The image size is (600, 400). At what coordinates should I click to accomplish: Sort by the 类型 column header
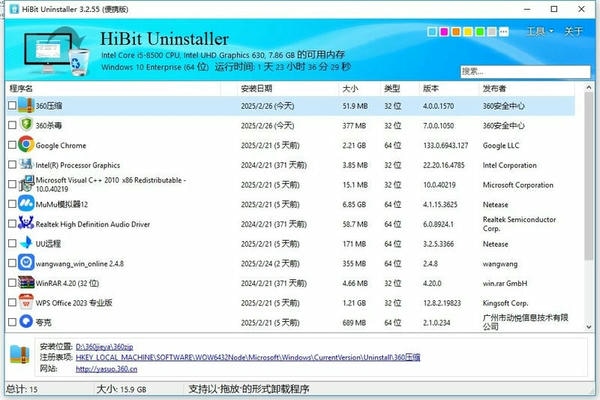[400, 88]
